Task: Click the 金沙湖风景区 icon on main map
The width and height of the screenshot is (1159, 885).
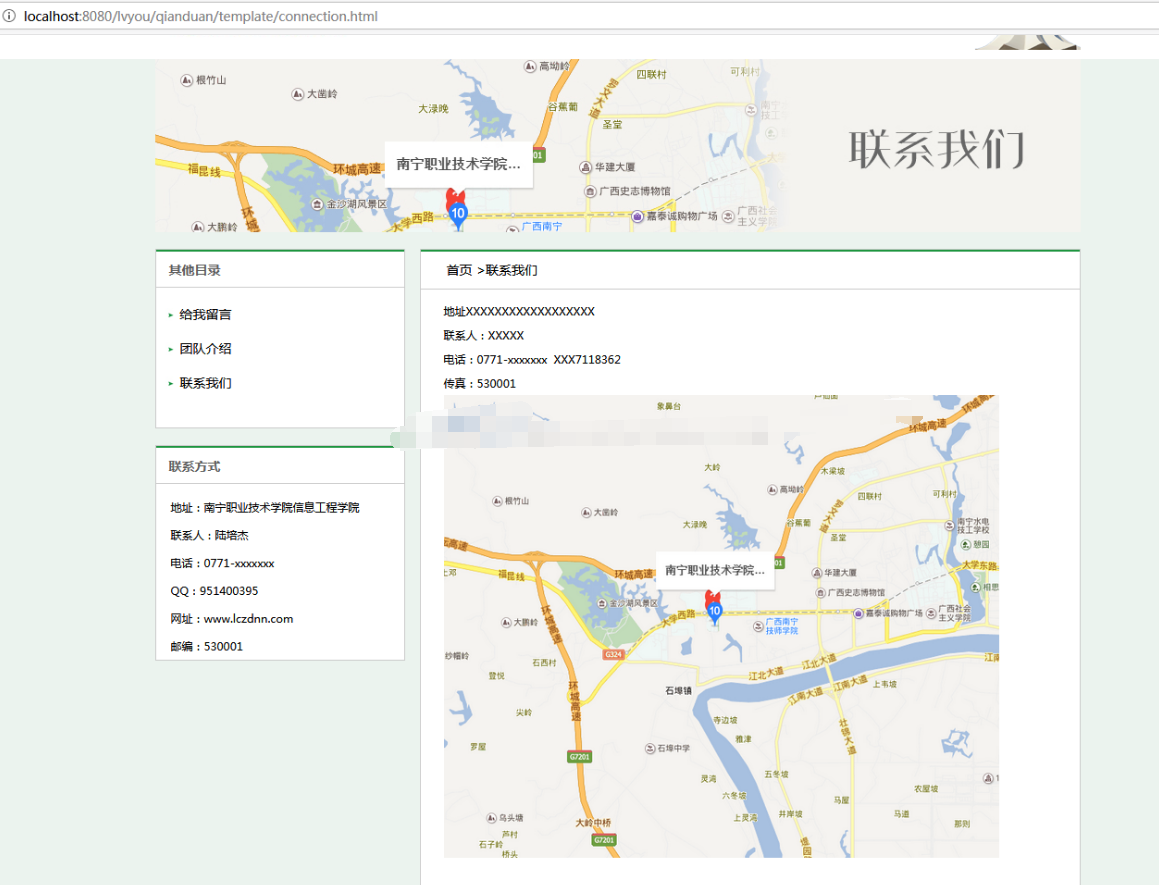Action: [602, 603]
